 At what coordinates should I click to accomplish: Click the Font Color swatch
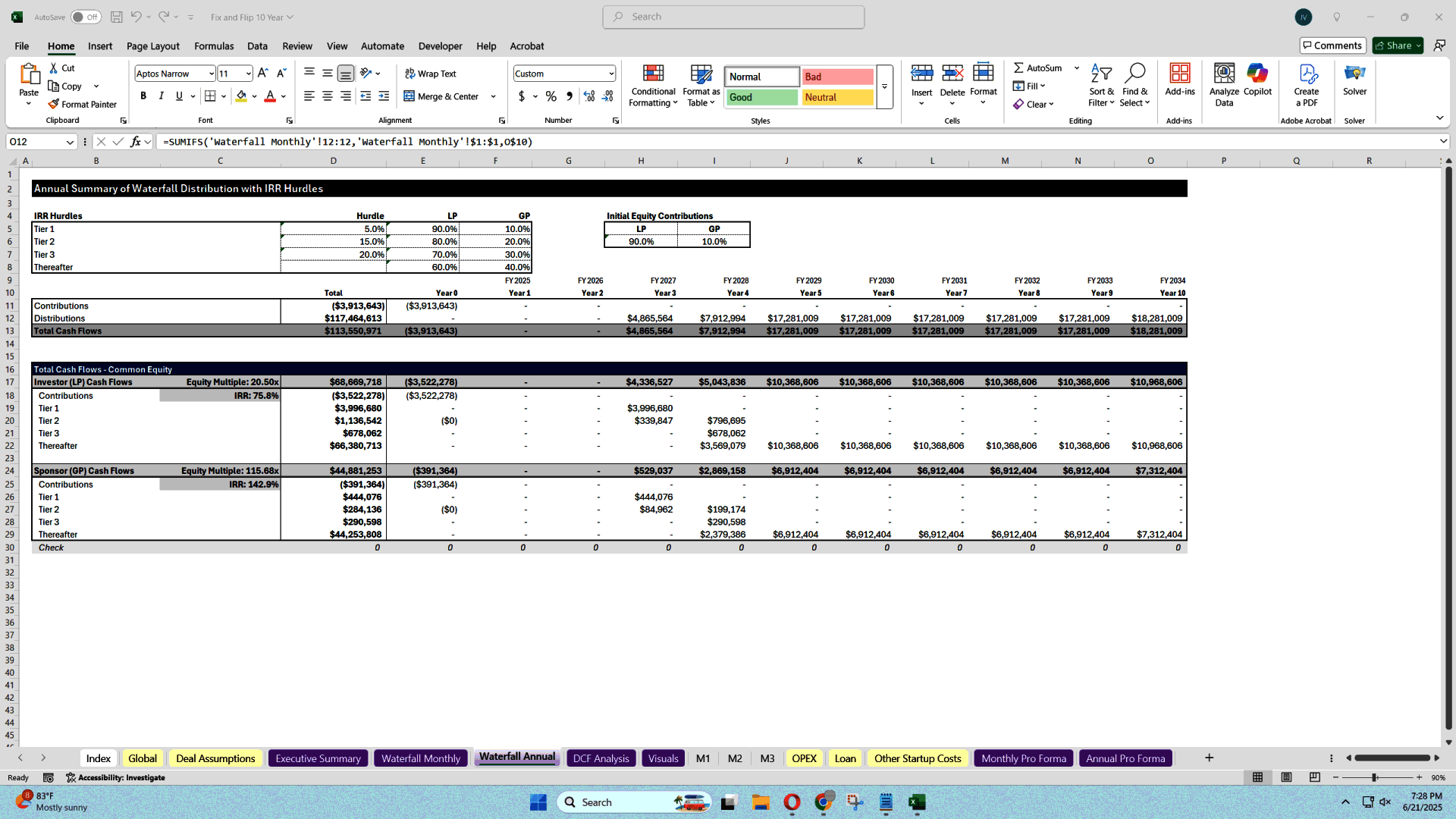(270, 96)
